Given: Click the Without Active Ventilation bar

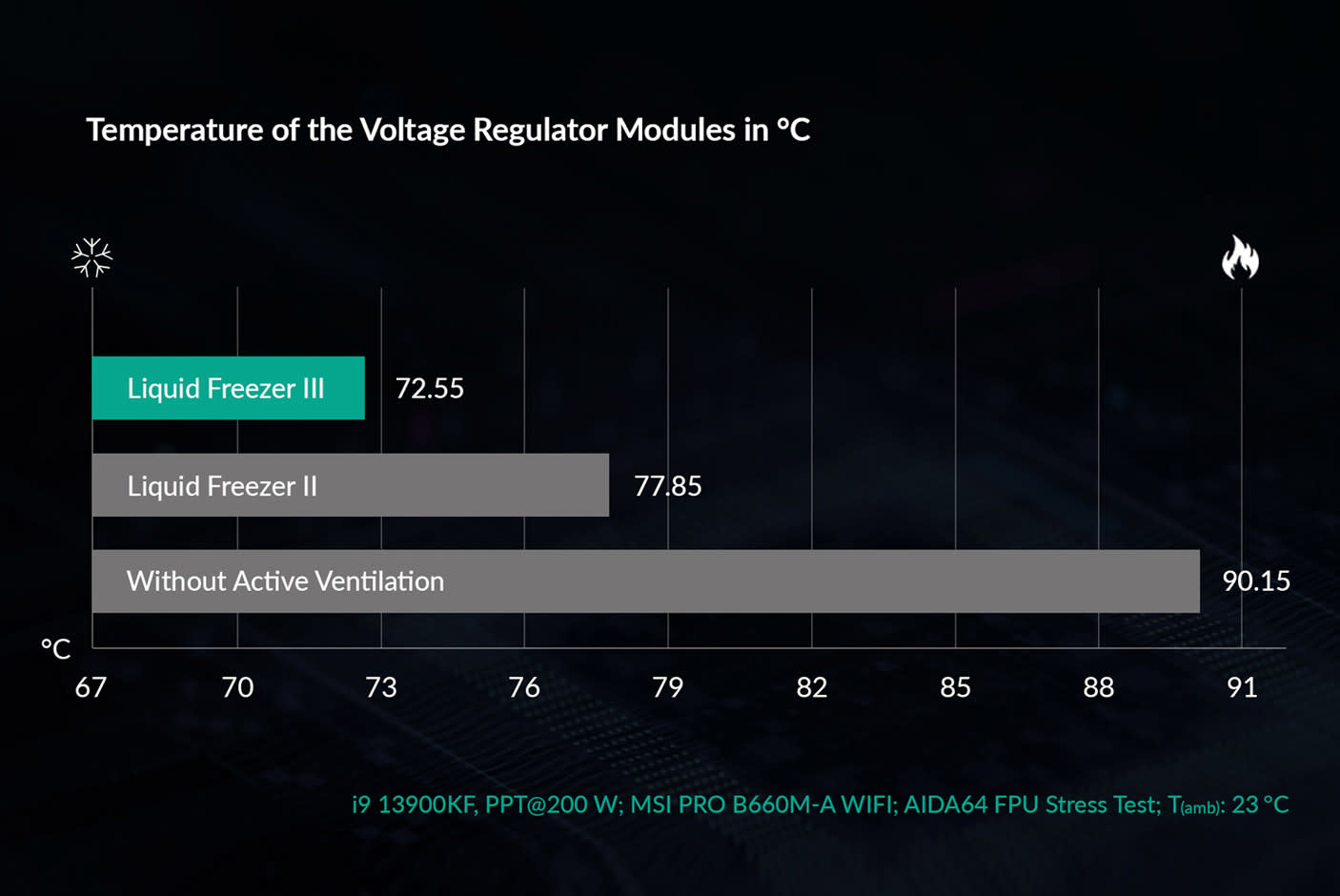Looking at the screenshot, I should click(x=645, y=580).
